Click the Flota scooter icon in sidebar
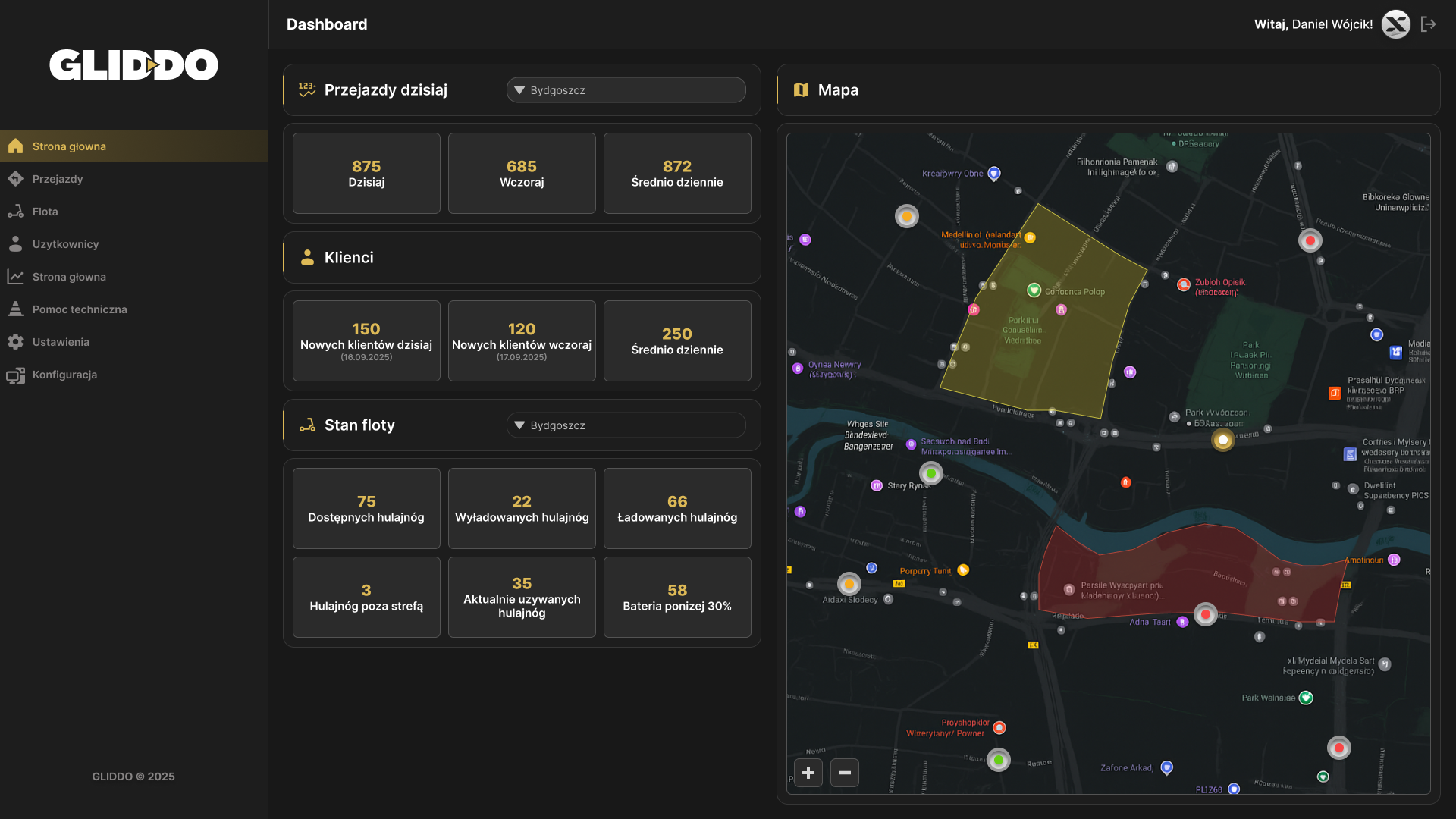 click(x=15, y=212)
